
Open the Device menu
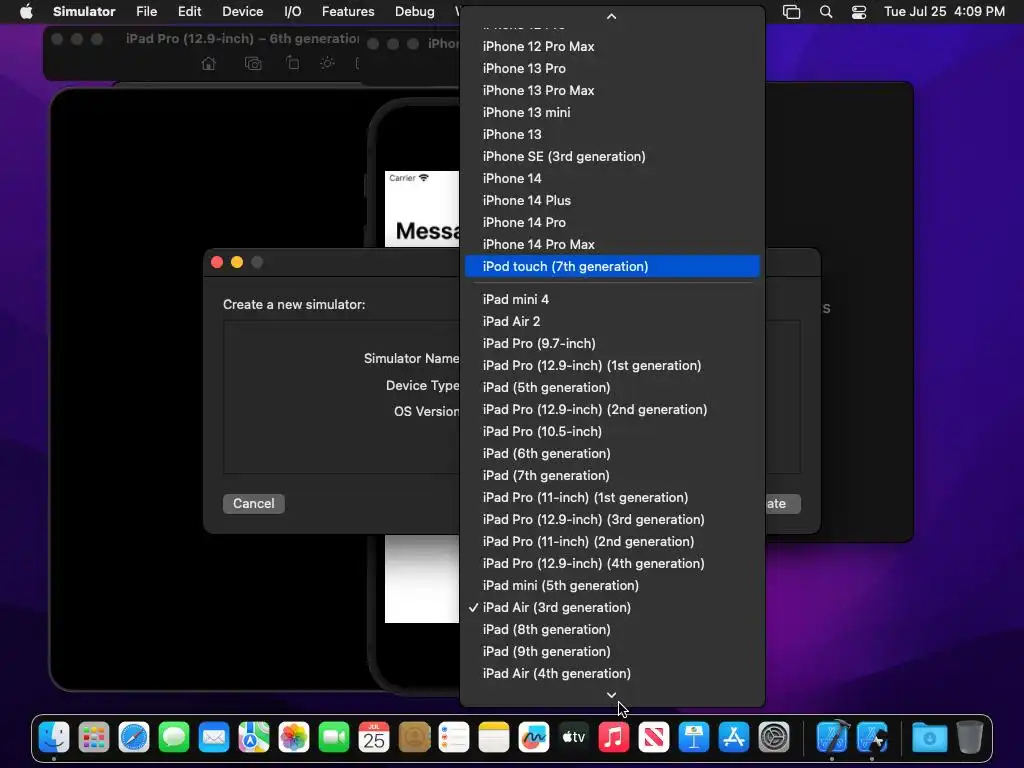pyautogui.click(x=242, y=12)
